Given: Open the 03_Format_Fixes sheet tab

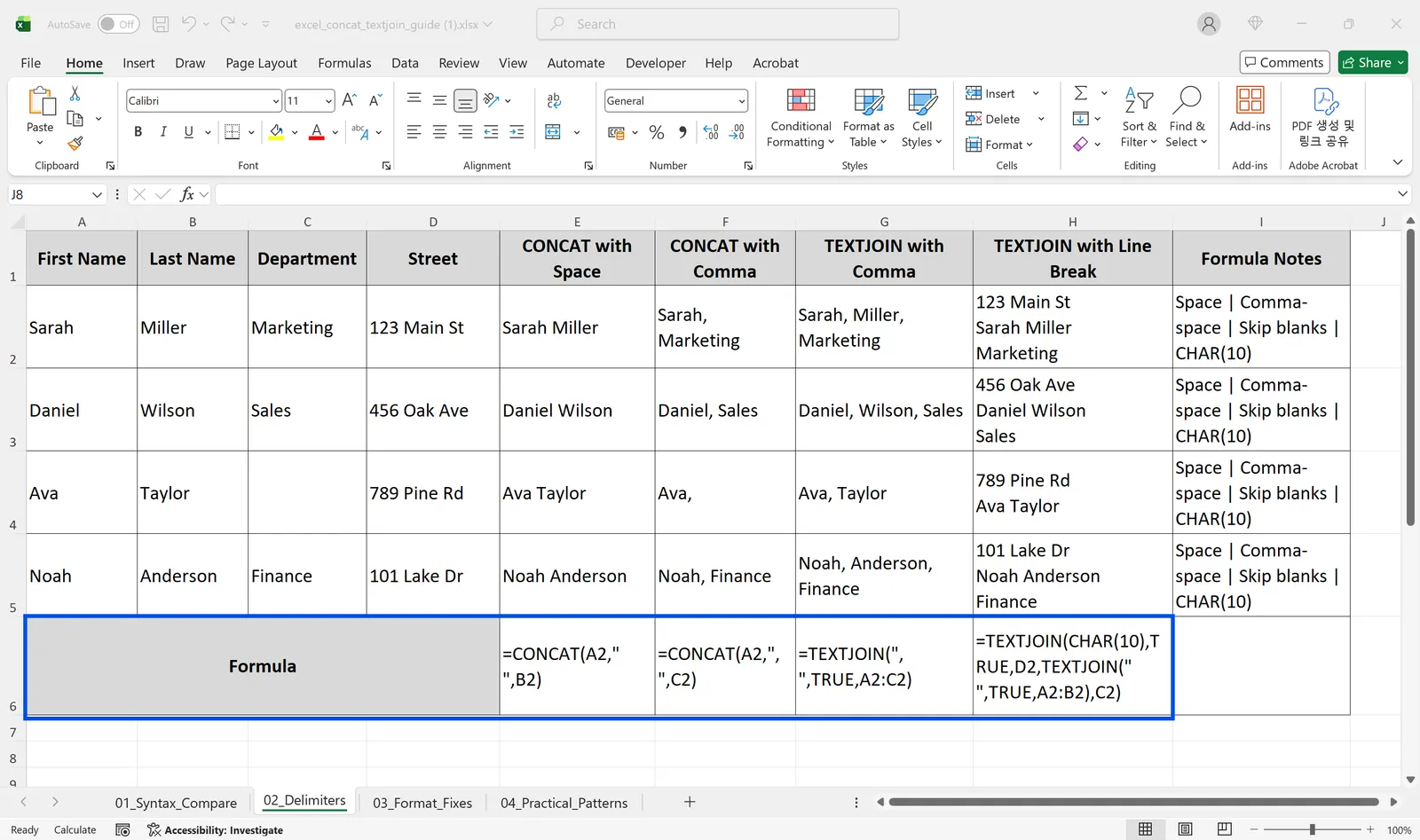Looking at the screenshot, I should 422,803.
